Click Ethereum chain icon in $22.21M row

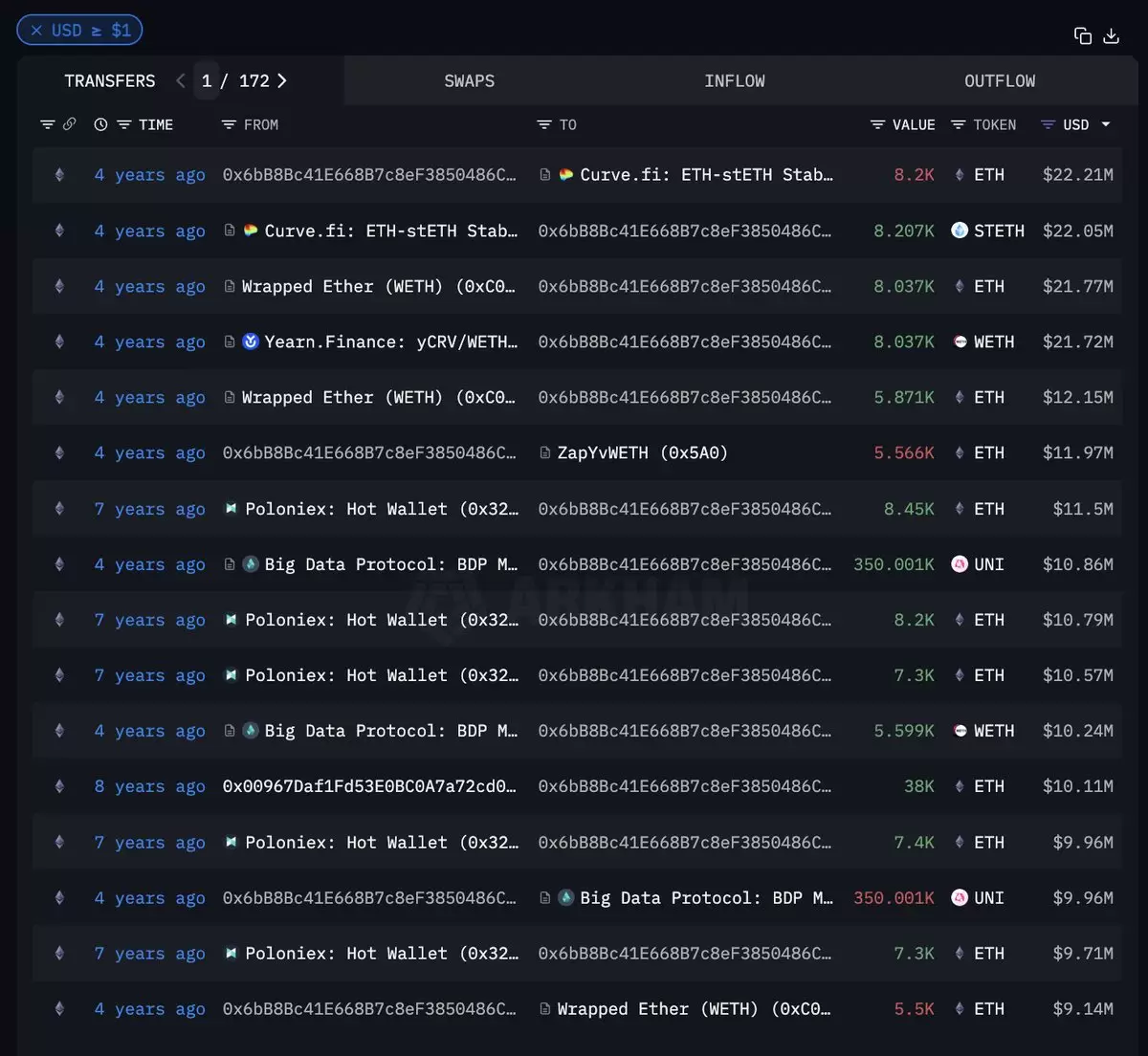tap(59, 175)
